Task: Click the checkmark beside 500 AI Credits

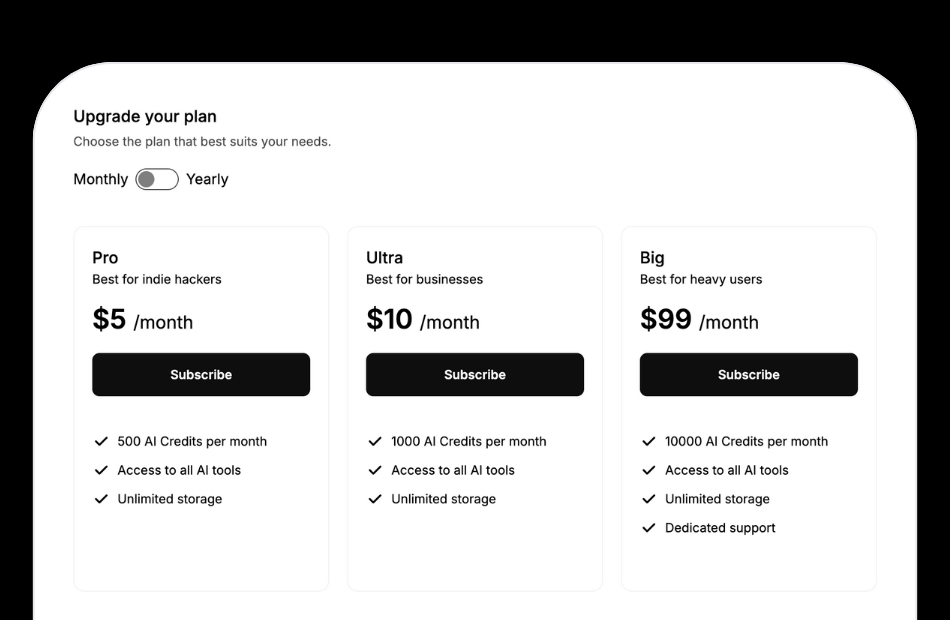Action: point(101,441)
